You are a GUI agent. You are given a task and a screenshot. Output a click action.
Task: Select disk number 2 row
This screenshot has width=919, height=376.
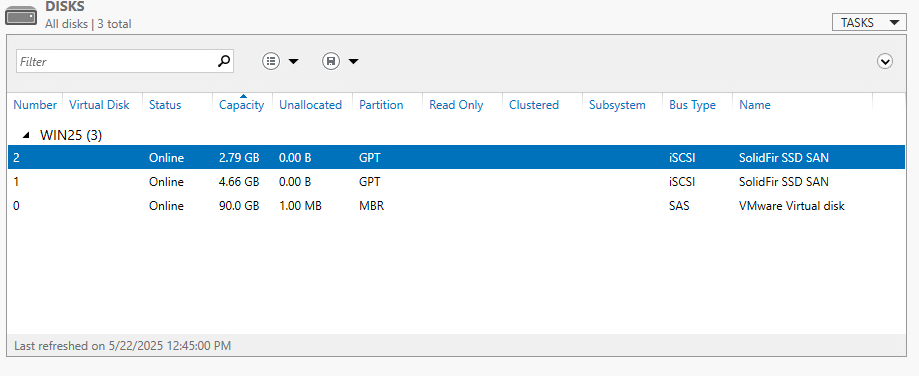(457, 158)
